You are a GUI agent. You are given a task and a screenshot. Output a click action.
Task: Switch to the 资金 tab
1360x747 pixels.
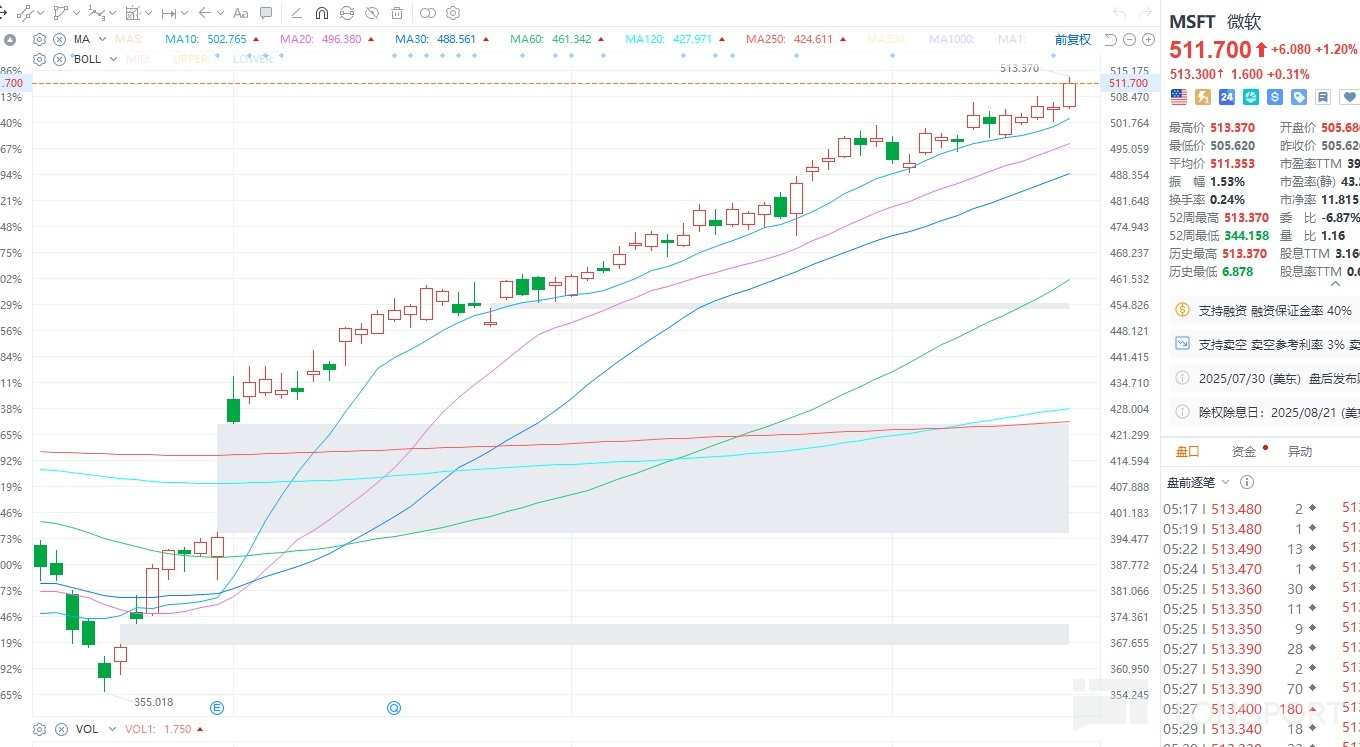point(1244,451)
